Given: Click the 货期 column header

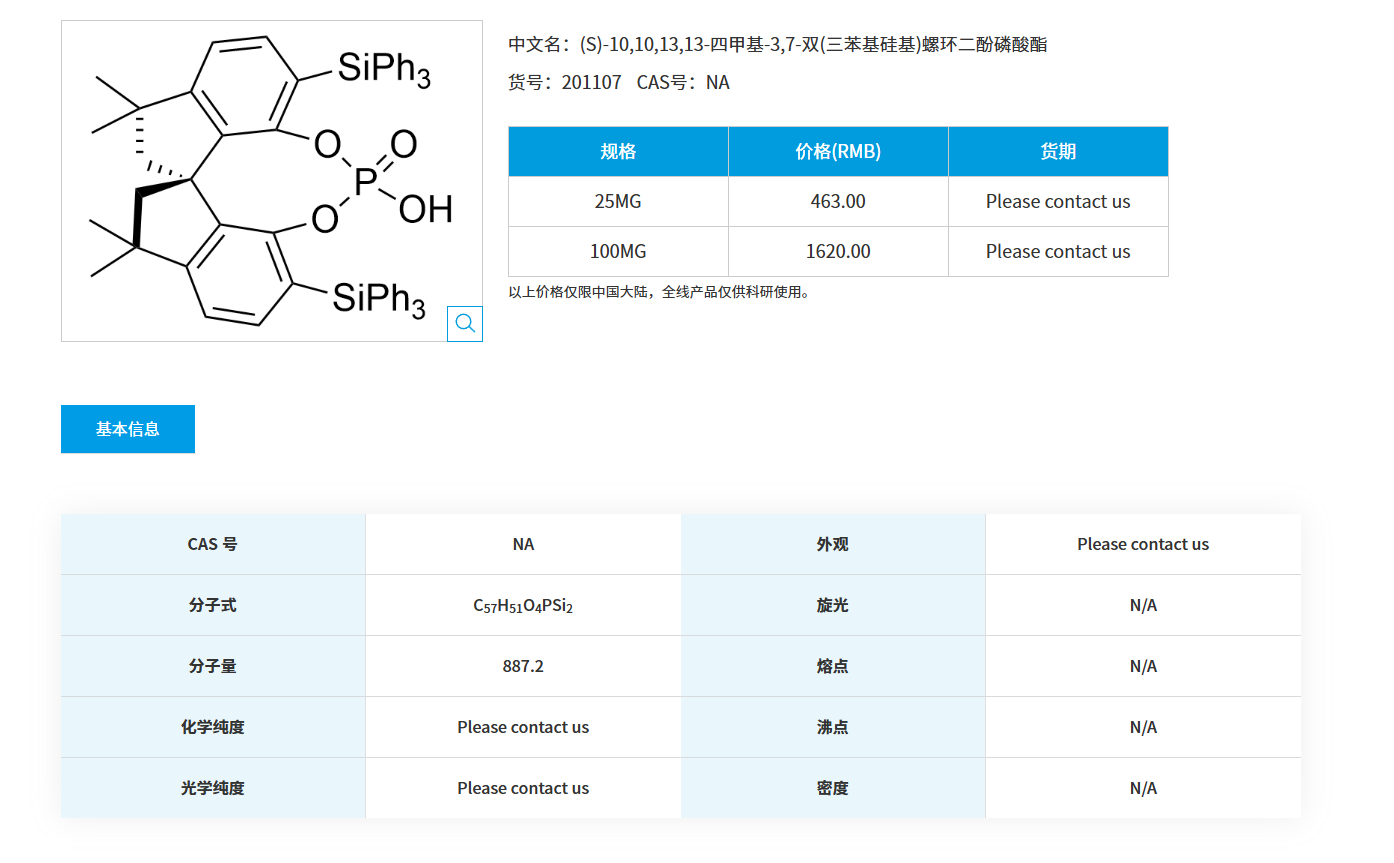Looking at the screenshot, I should tap(1057, 151).
